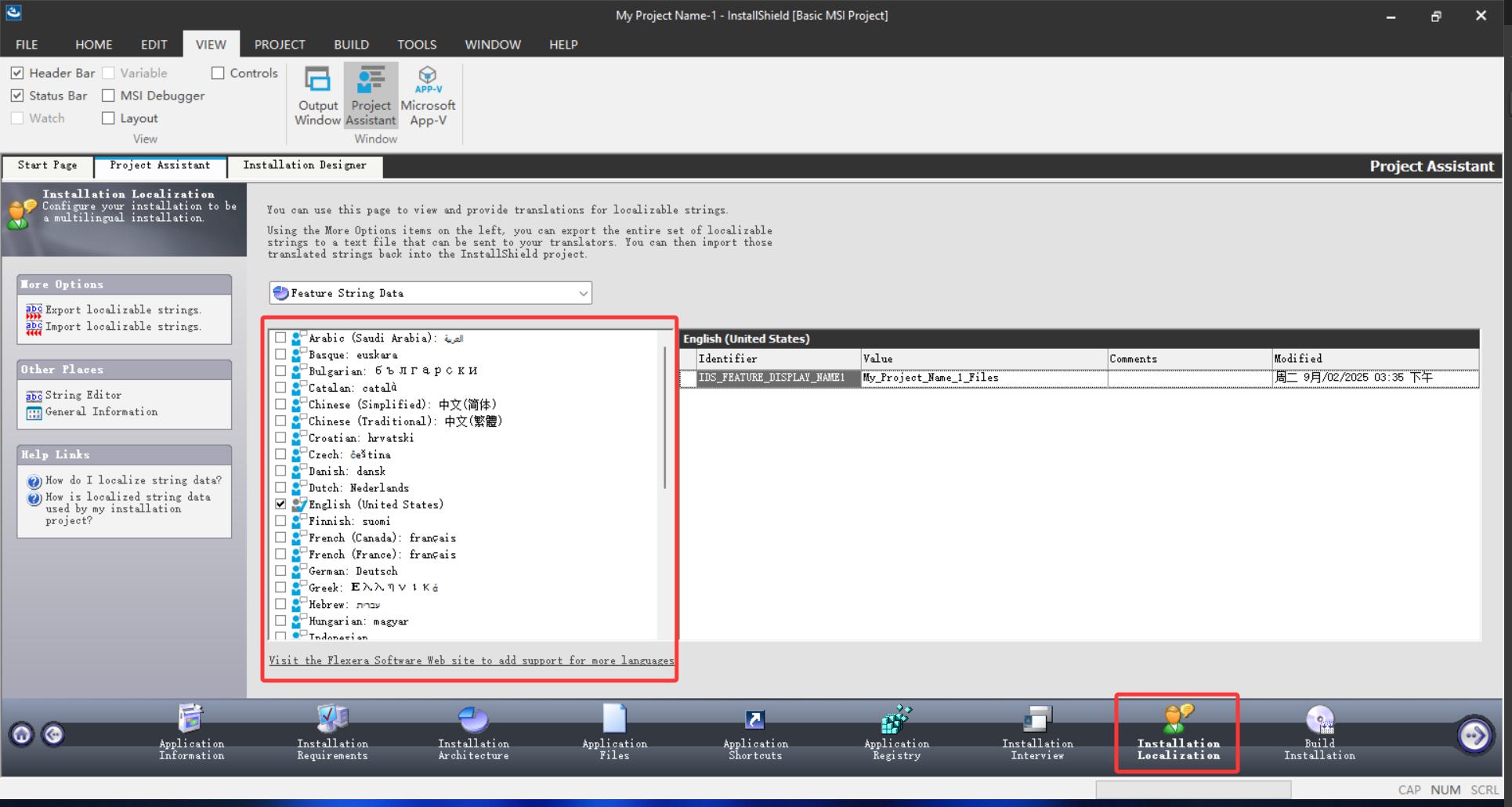Go to Application Files step
Image resolution: width=1512 pixels, height=807 pixels.
click(614, 733)
